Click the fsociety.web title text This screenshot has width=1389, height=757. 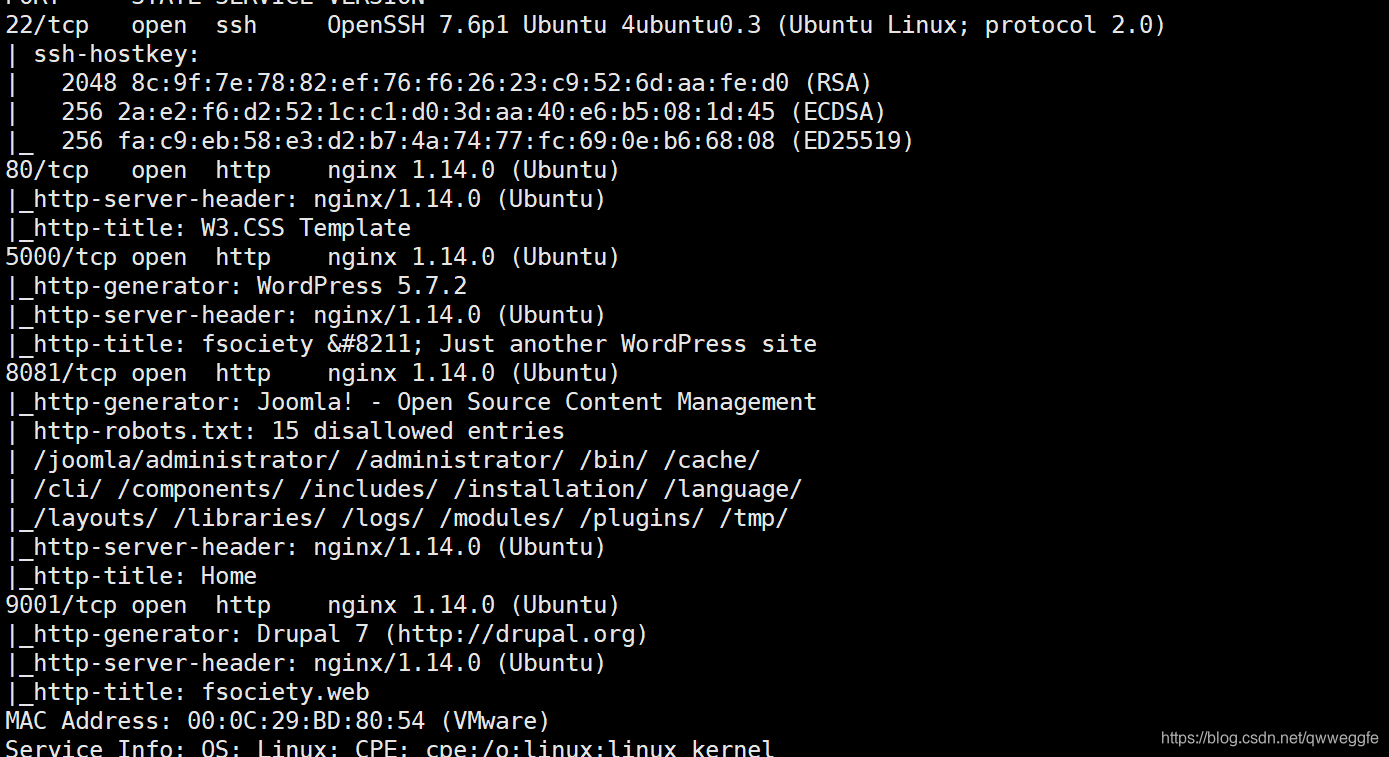click(x=285, y=692)
